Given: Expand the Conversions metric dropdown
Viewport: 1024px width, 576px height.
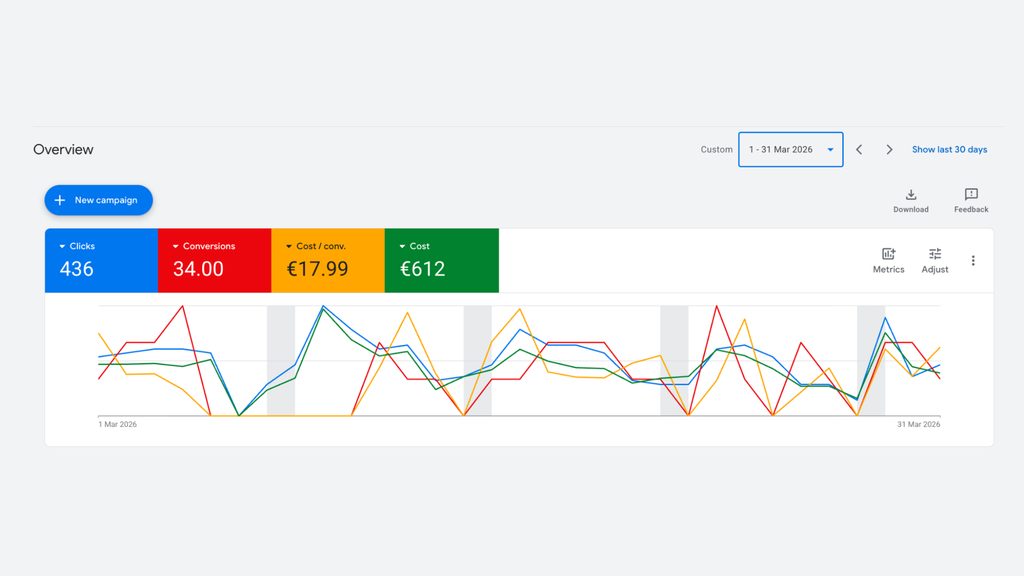Looking at the screenshot, I should tap(203, 246).
